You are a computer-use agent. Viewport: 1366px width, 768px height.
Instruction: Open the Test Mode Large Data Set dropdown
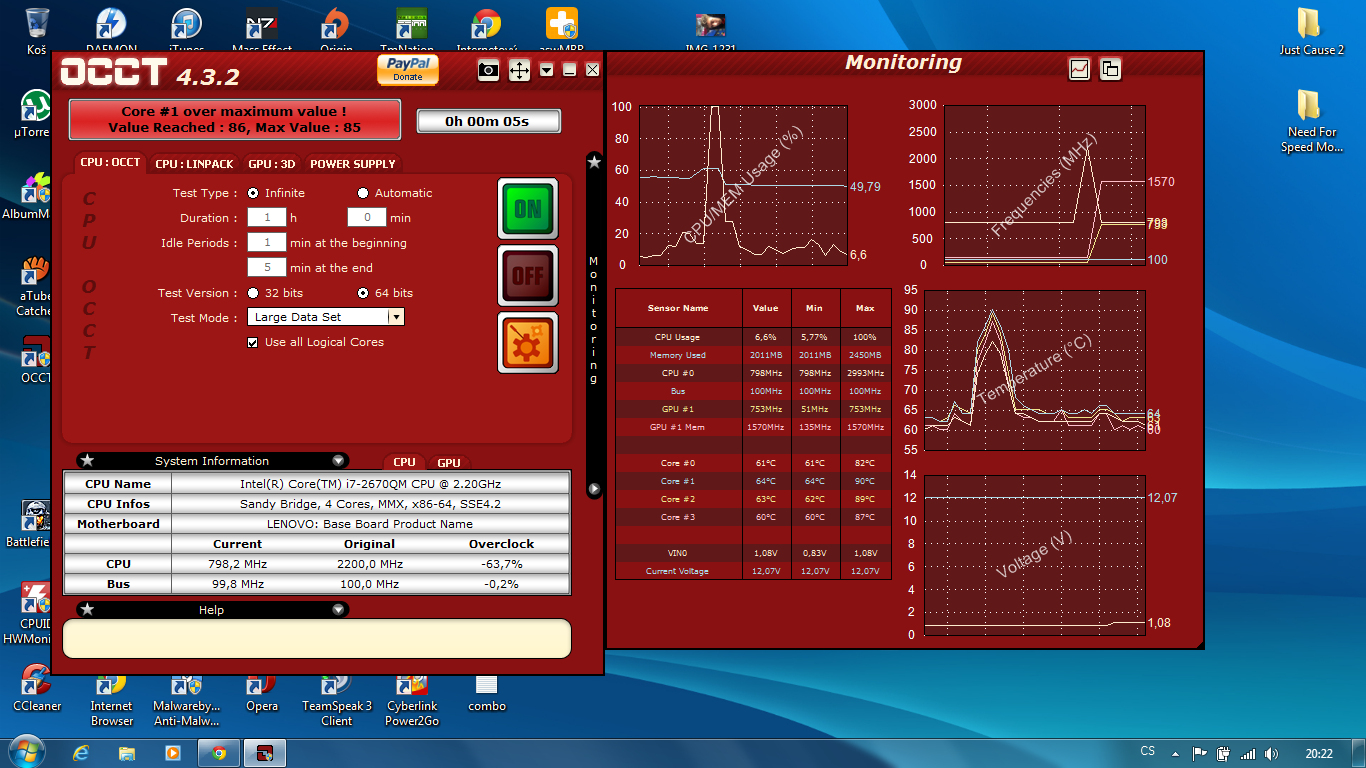tap(325, 317)
